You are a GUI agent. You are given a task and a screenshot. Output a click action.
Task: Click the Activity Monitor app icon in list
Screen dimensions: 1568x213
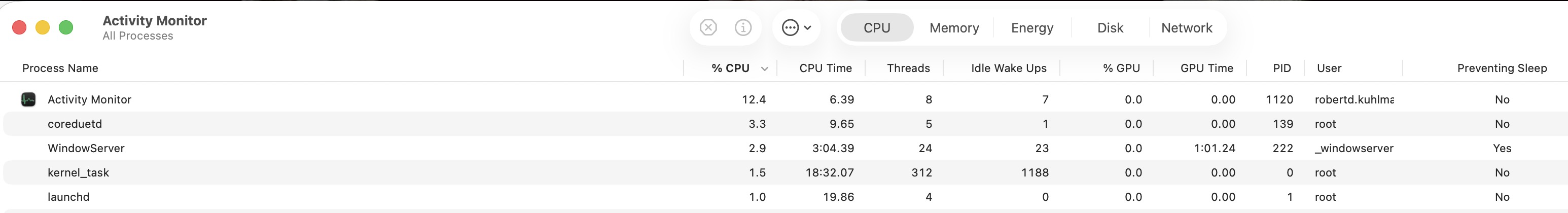tap(28, 99)
